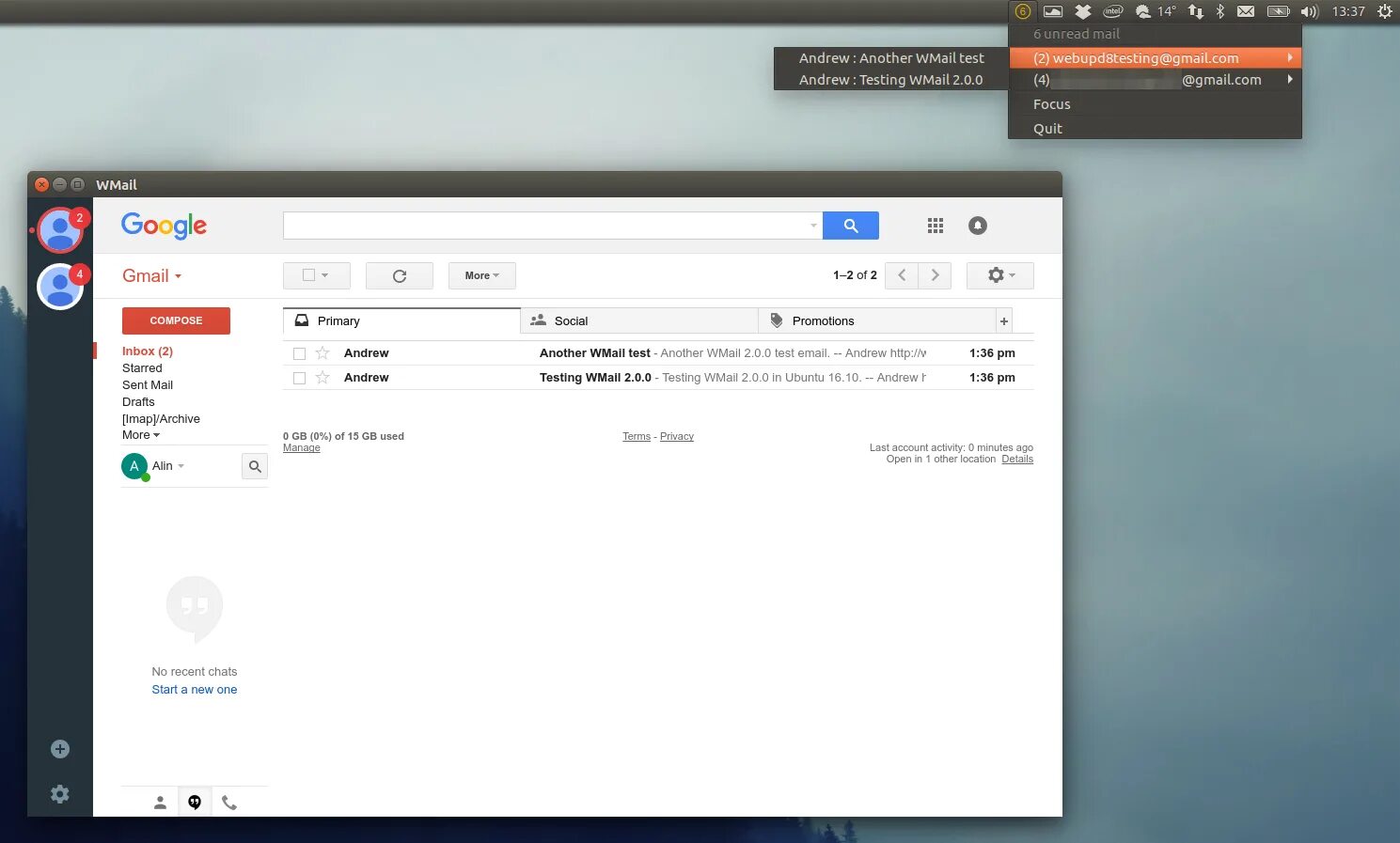Expand the (4) gmail.com account submenu
1400x843 pixels.
(1156, 80)
